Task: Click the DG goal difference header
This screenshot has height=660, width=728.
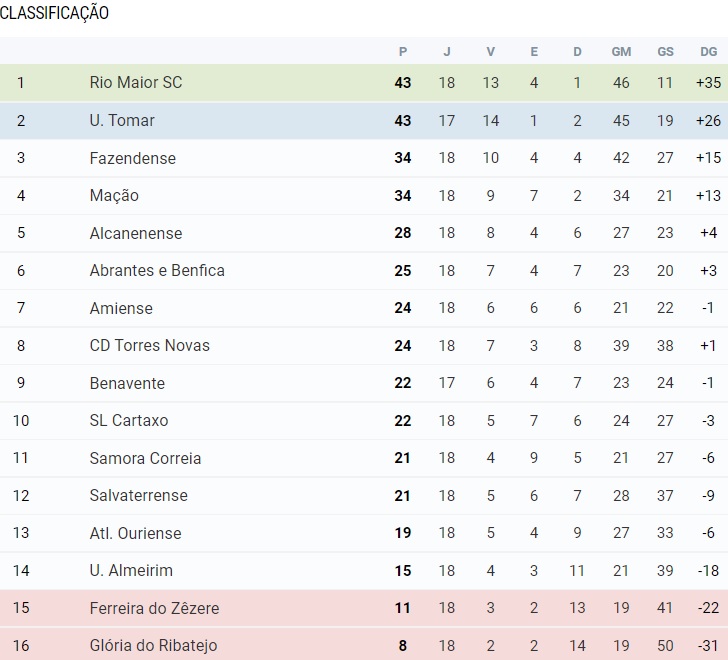Action: 708,52
